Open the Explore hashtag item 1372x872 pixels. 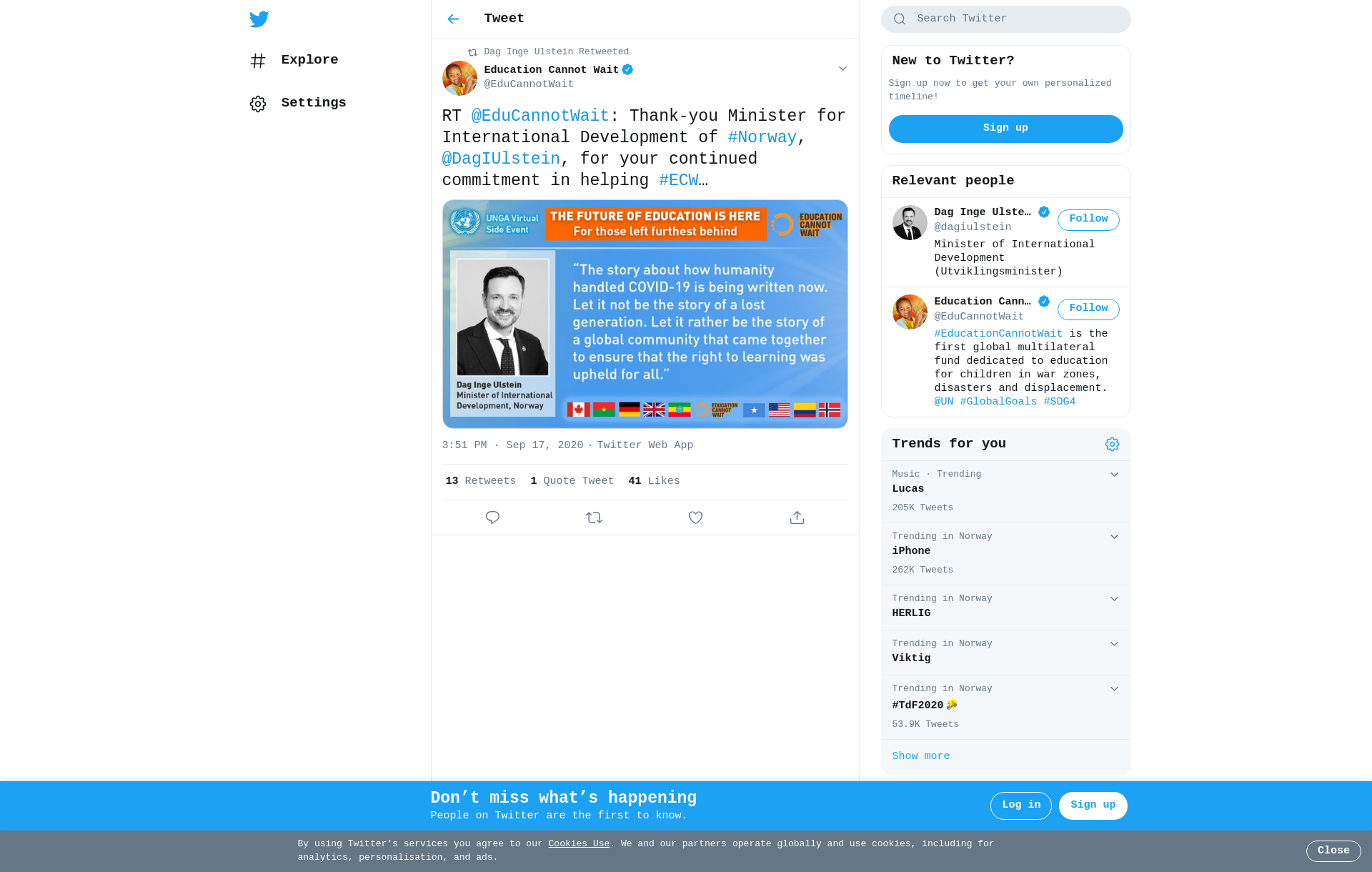tap(294, 61)
